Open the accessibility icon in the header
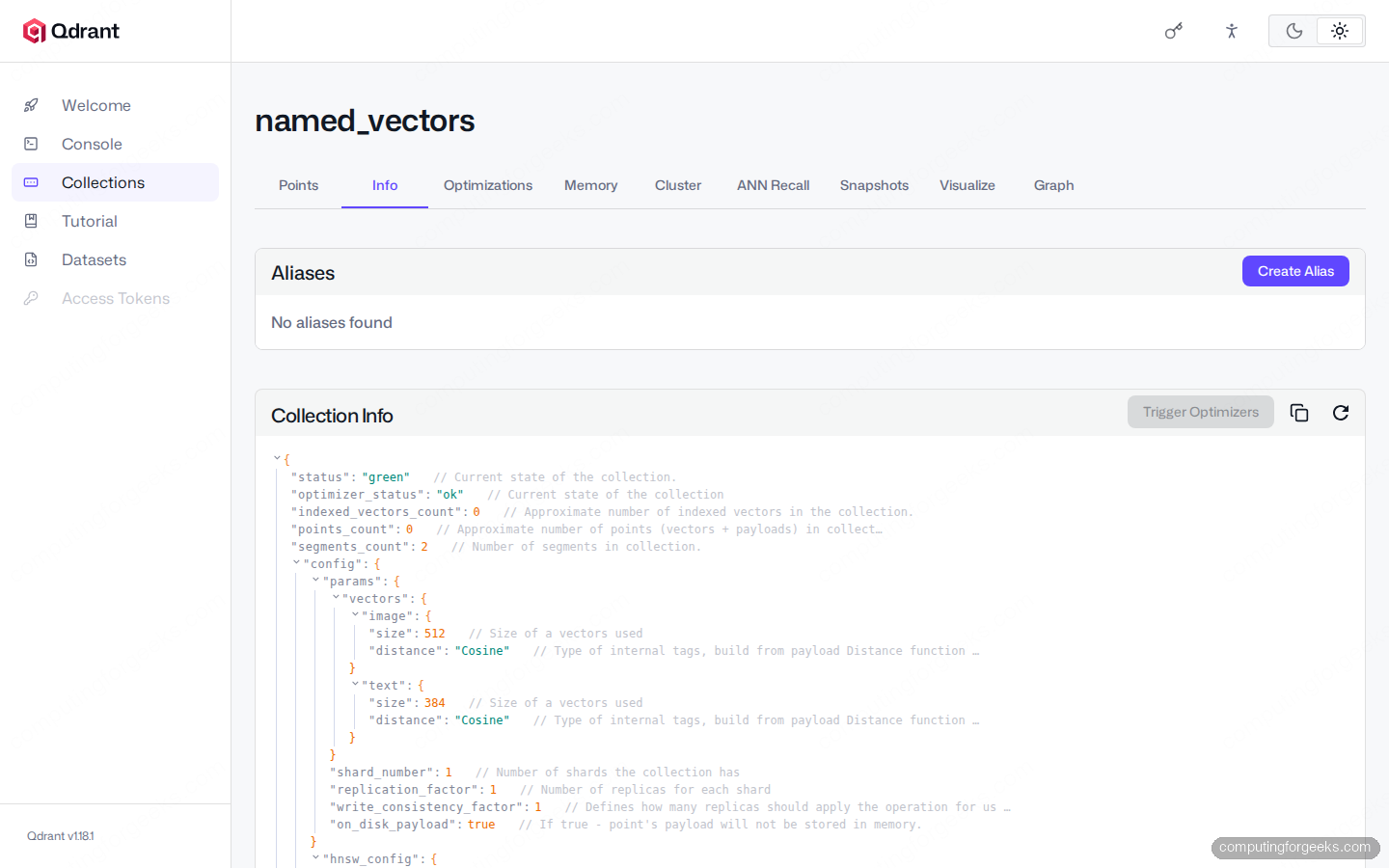Viewport: 1389px width, 868px height. [1231, 31]
